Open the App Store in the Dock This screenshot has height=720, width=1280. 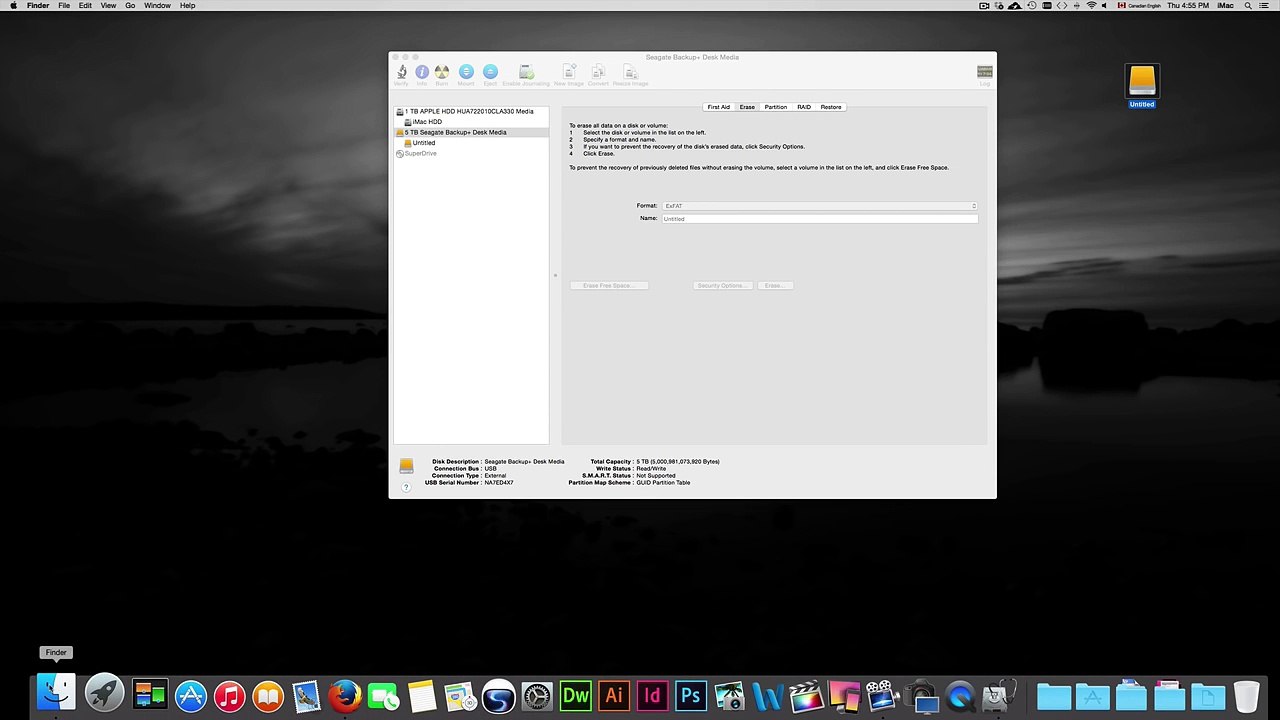coord(190,695)
